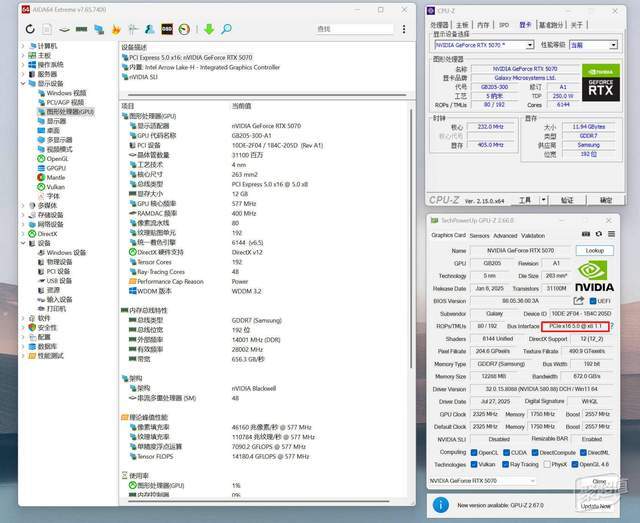640x523 pixels.
Task: Switch to 处理器 tab in CPU-Z
Action: 439,25
